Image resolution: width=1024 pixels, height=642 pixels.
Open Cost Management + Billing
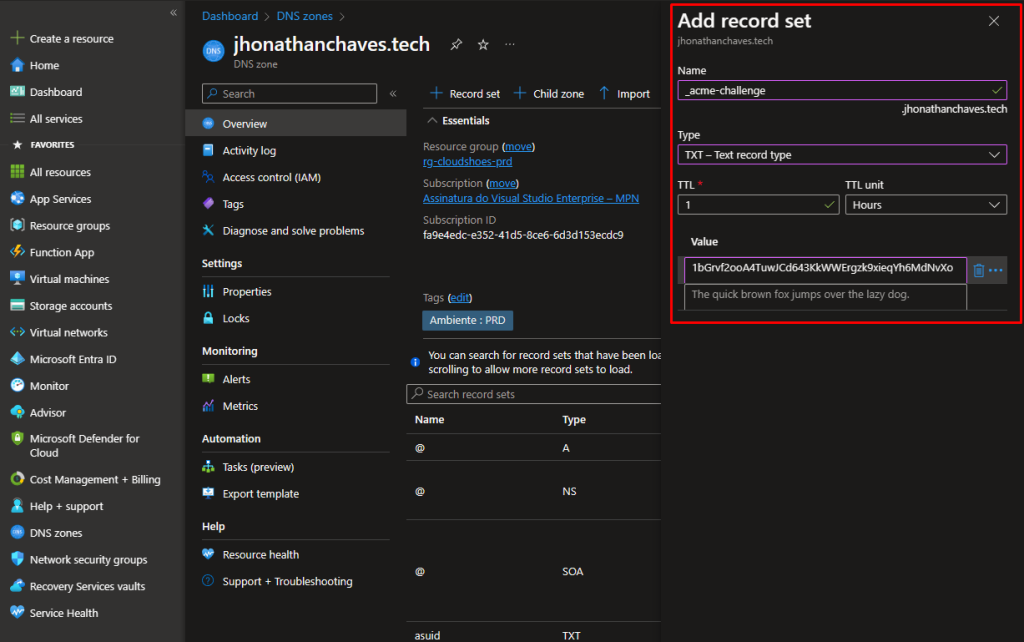coord(95,480)
